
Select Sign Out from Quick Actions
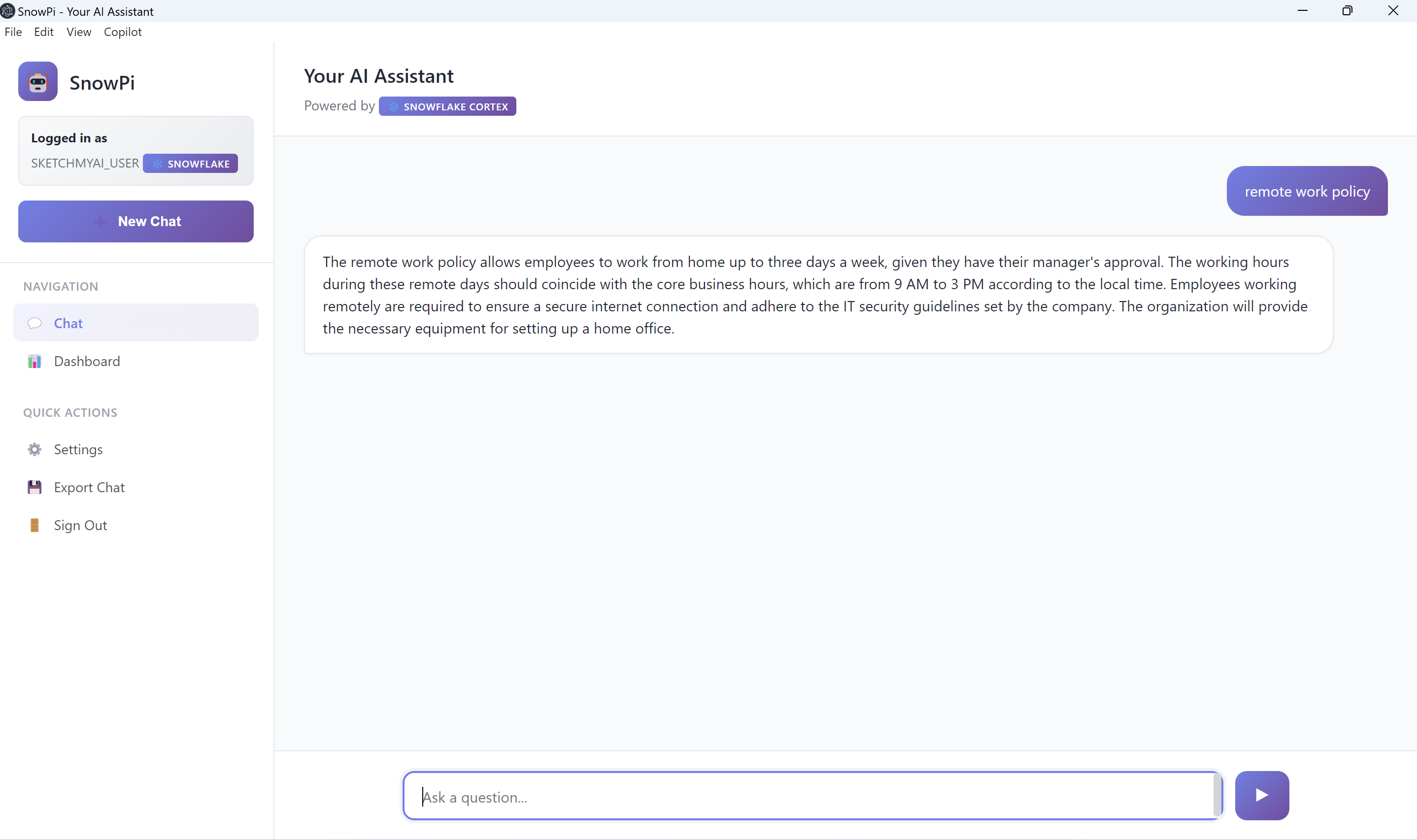[80, 525]
